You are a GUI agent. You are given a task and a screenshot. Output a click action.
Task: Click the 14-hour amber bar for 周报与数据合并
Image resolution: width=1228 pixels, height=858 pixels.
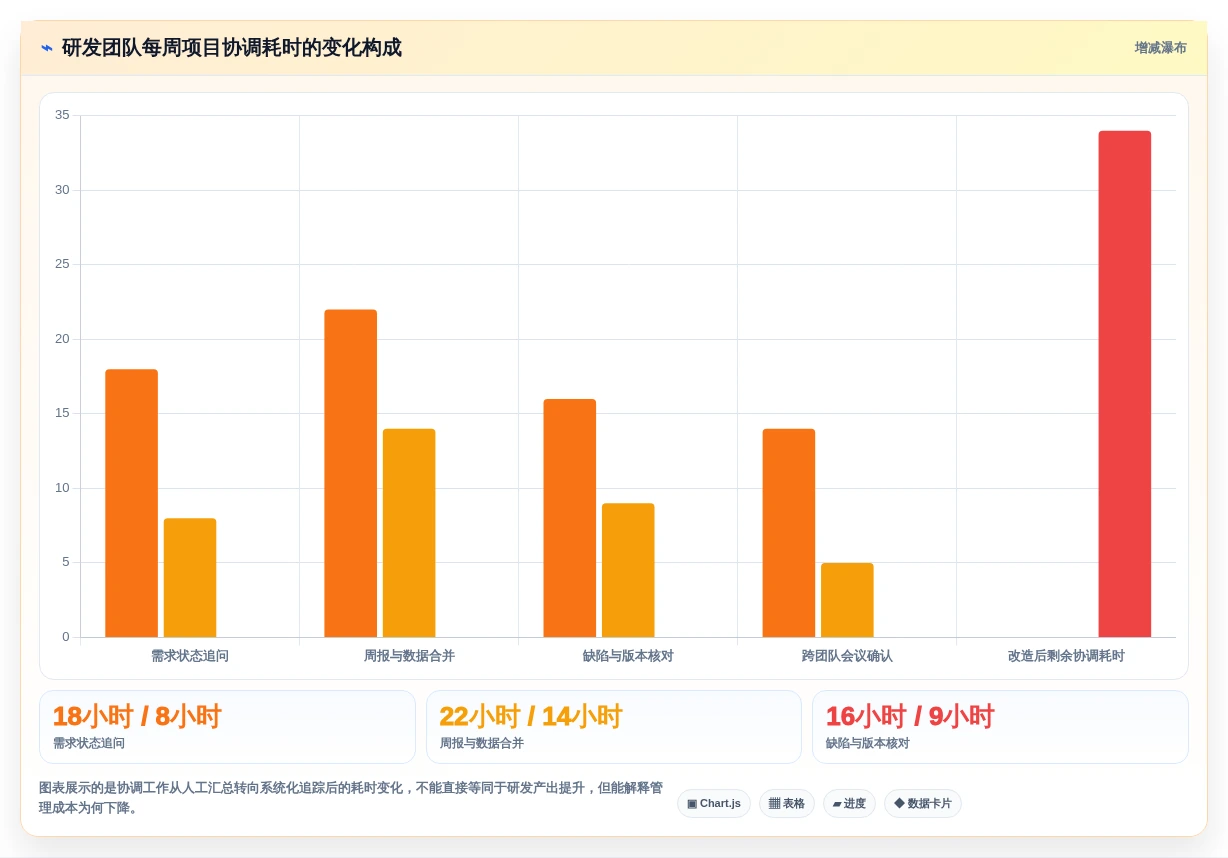[409, 533]
